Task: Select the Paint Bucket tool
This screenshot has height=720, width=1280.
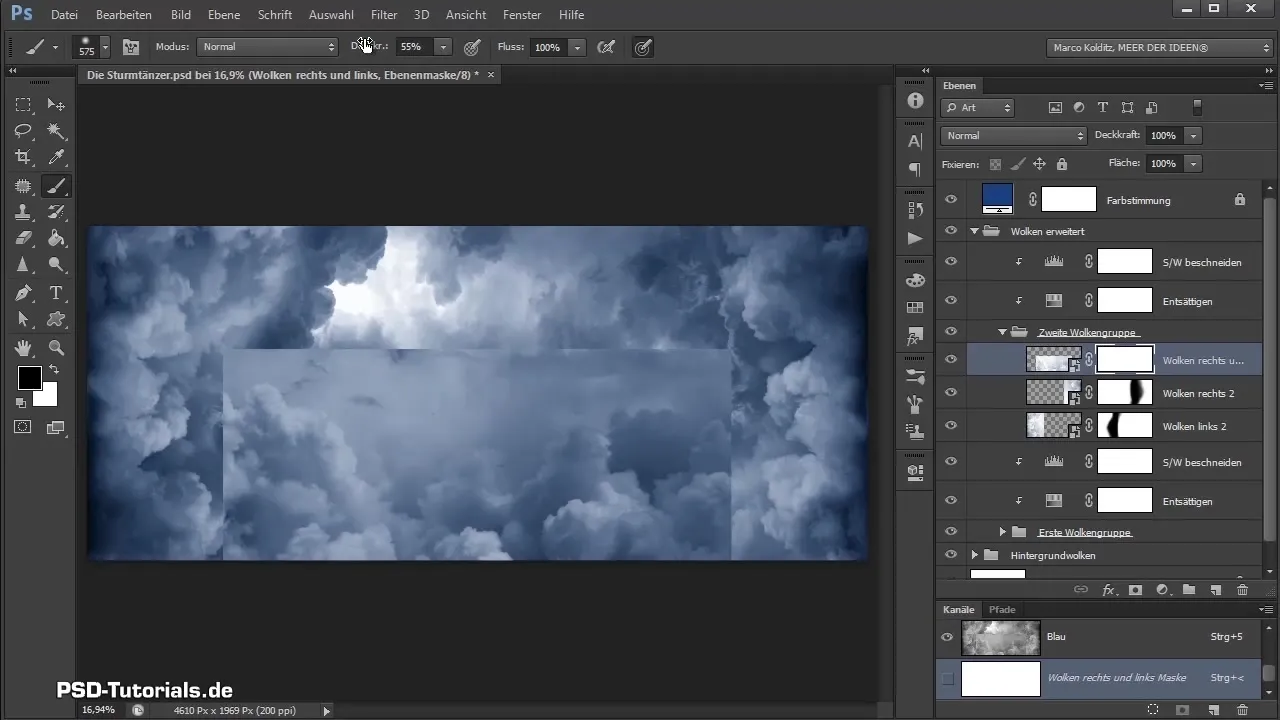Action: click(x=57, y=238)
